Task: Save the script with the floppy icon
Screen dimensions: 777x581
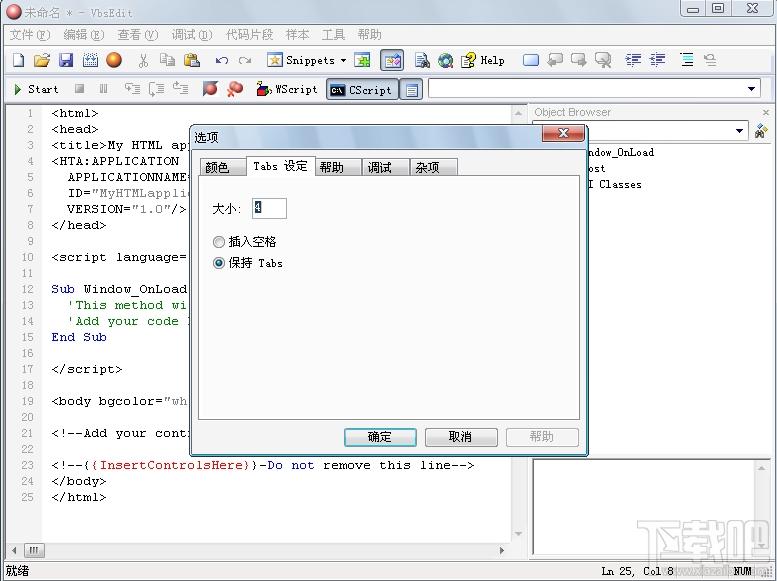Action: 66,60
